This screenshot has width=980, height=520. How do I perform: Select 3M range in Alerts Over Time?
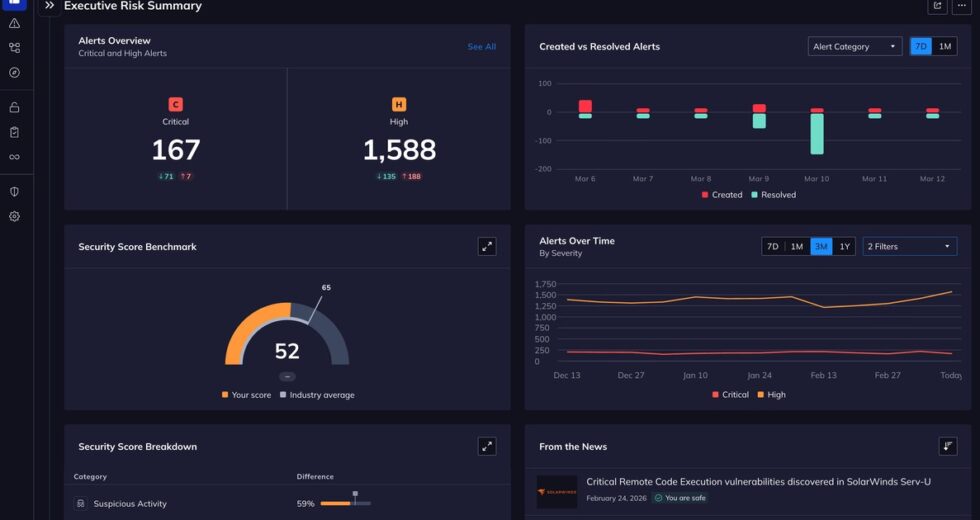pos(821,246)
